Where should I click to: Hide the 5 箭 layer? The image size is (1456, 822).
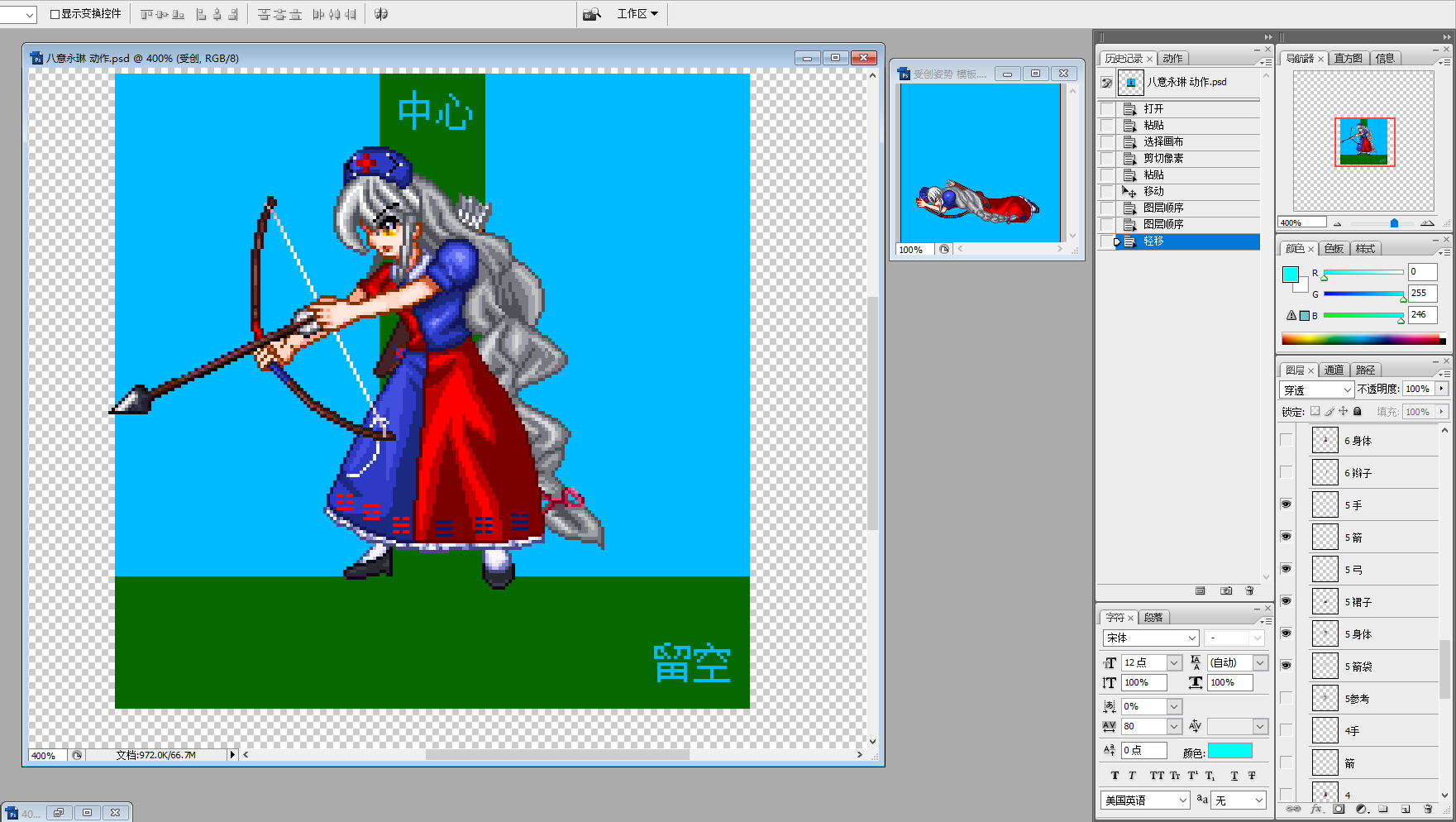point(1287,537)
